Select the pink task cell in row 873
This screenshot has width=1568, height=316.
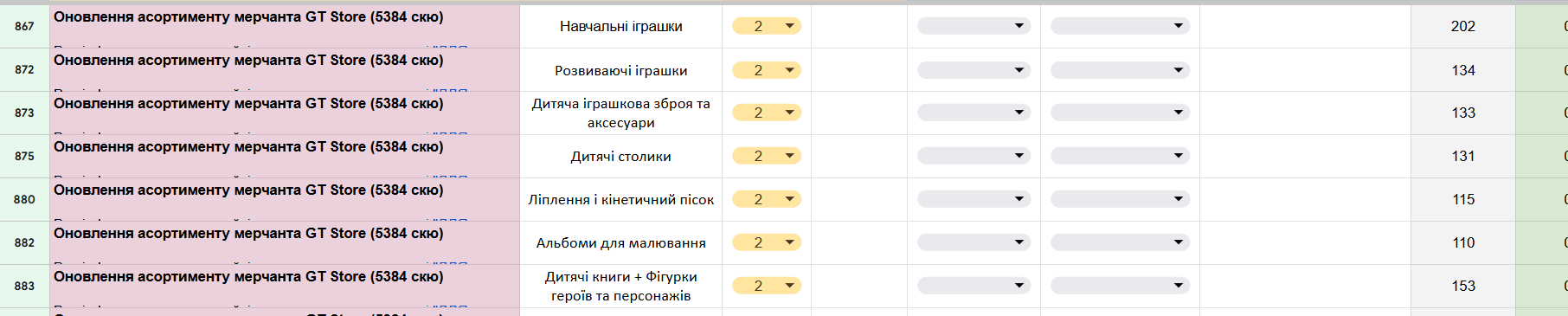(x=285, y=113)
